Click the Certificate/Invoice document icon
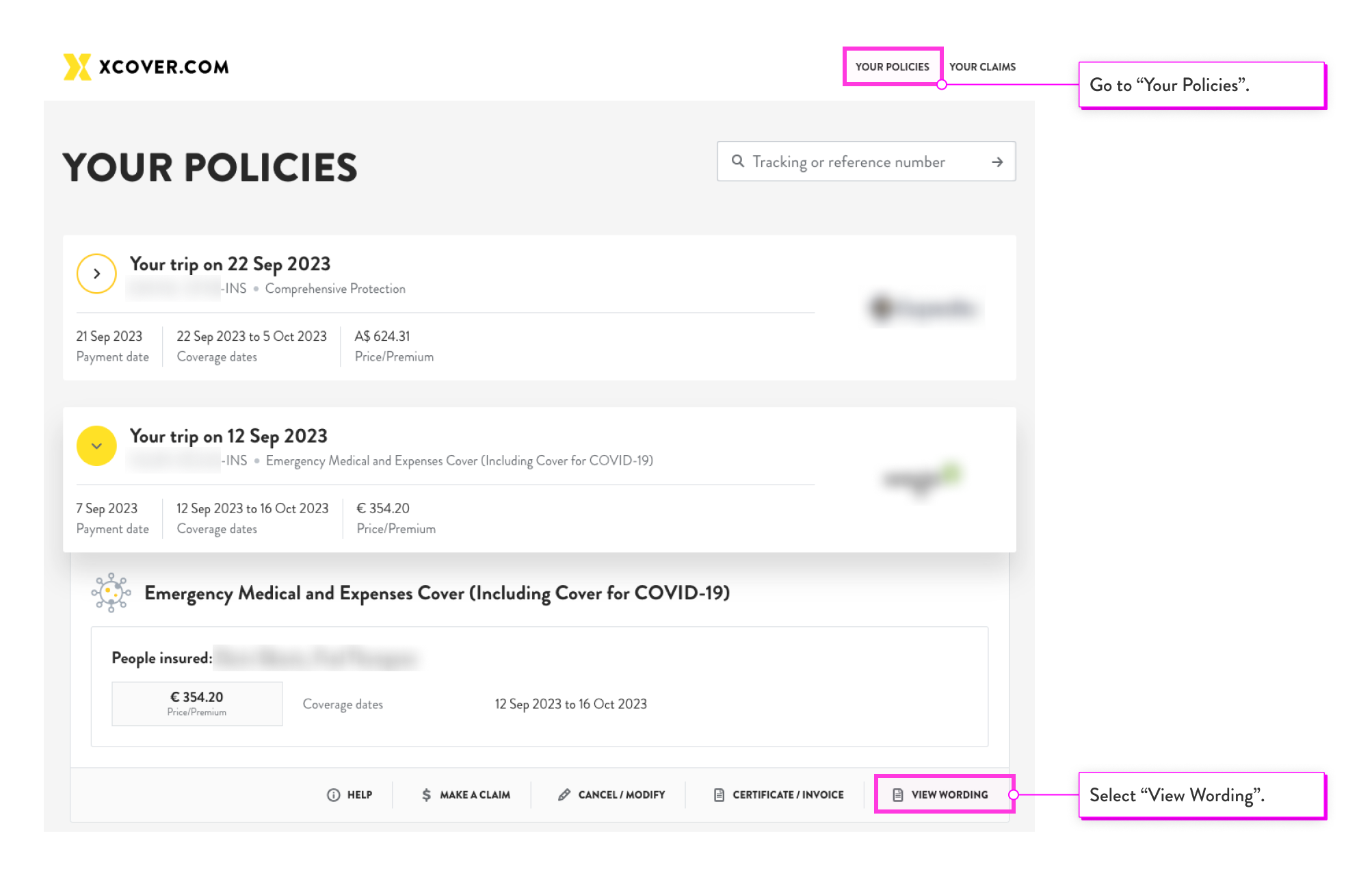 click(719, 794)
